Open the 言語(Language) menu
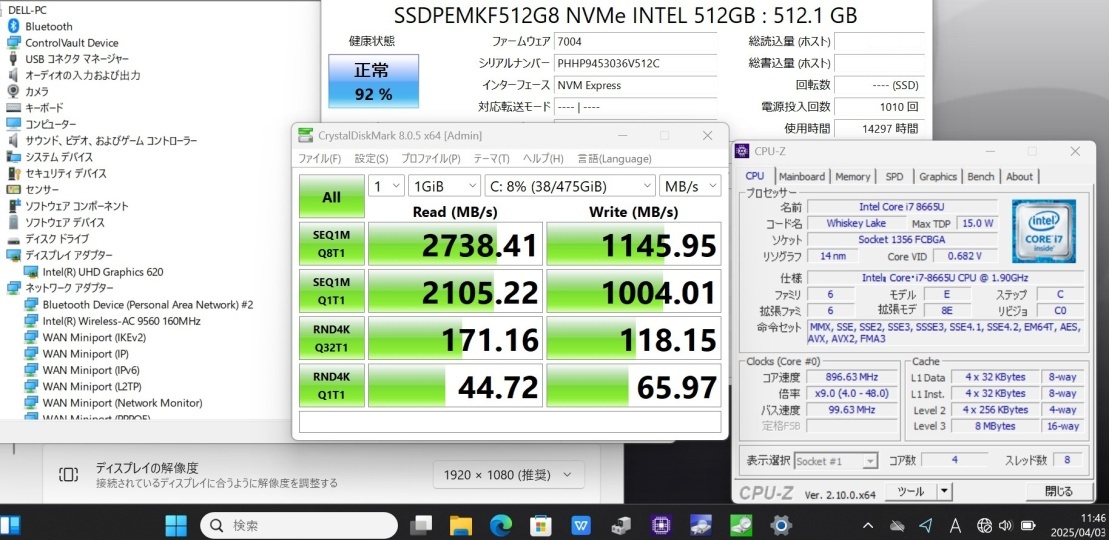Screen dimensions: 1109x540 coord(614,159)
